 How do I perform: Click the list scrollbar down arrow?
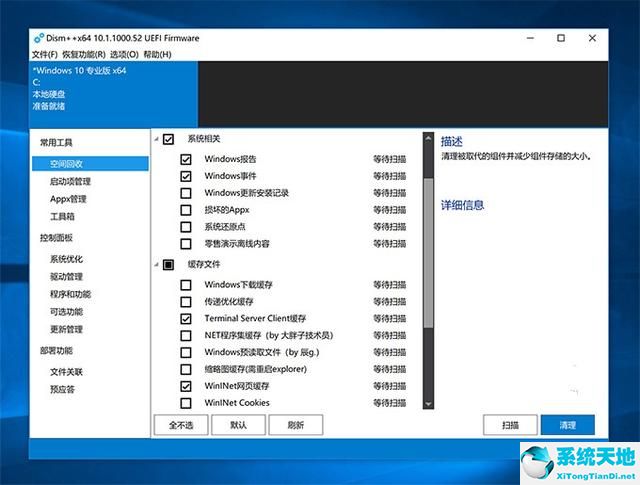(428, 403)
